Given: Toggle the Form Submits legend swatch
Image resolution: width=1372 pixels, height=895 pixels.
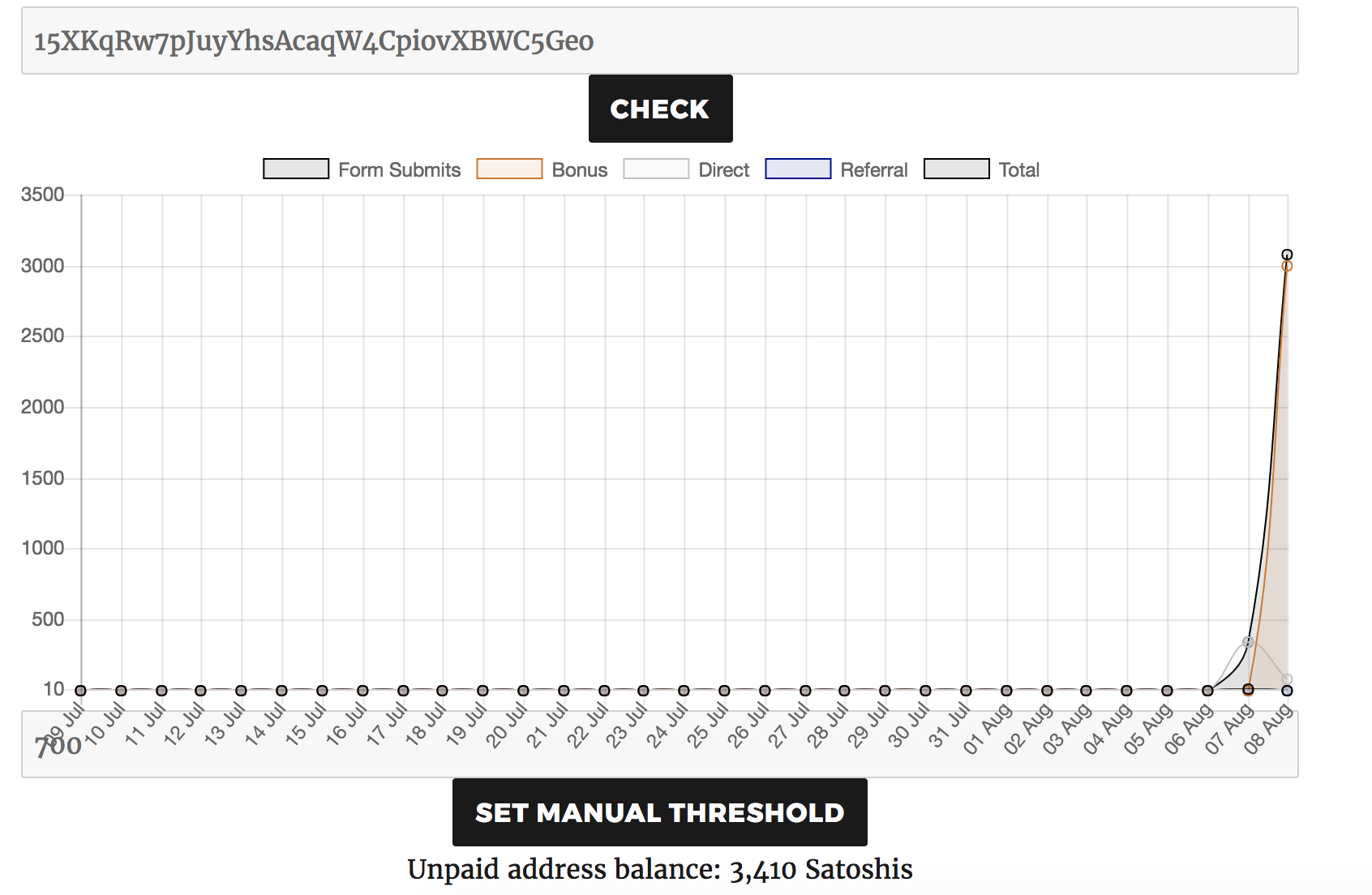Looking at the screenshot, I should click(296, 169).
